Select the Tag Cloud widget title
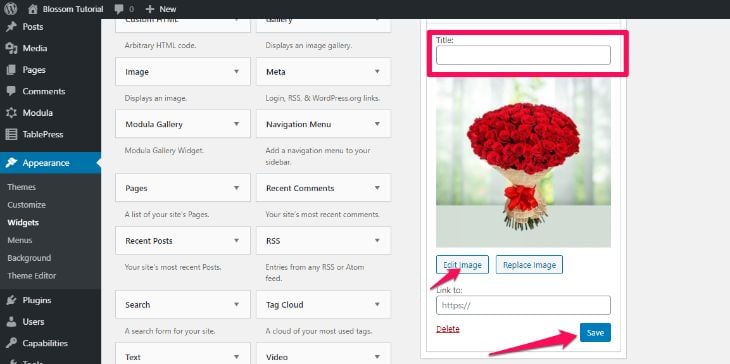 point(284,304)
